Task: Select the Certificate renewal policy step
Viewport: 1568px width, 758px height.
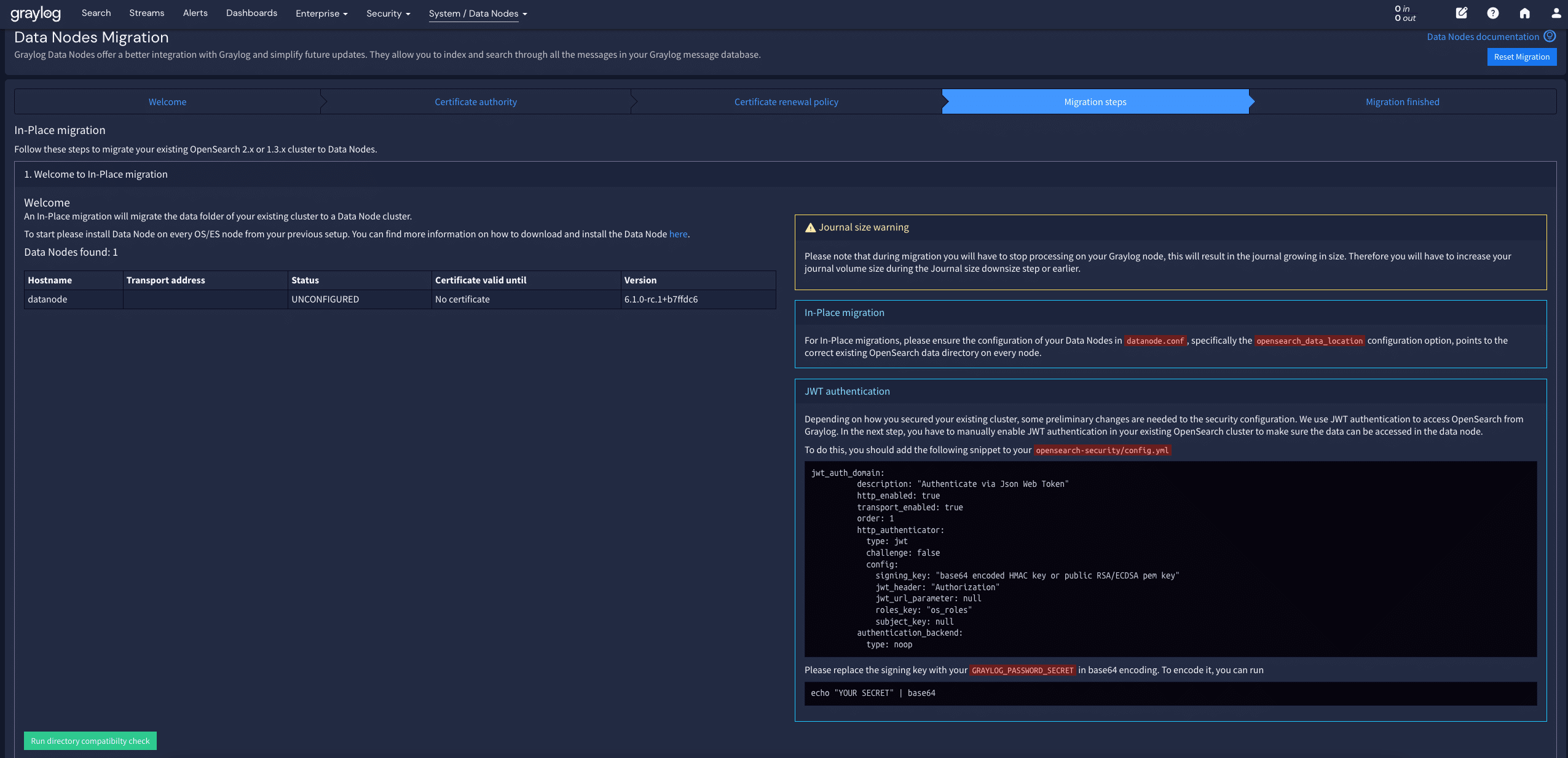Action: pyautogui.click(x=786, y=102)
